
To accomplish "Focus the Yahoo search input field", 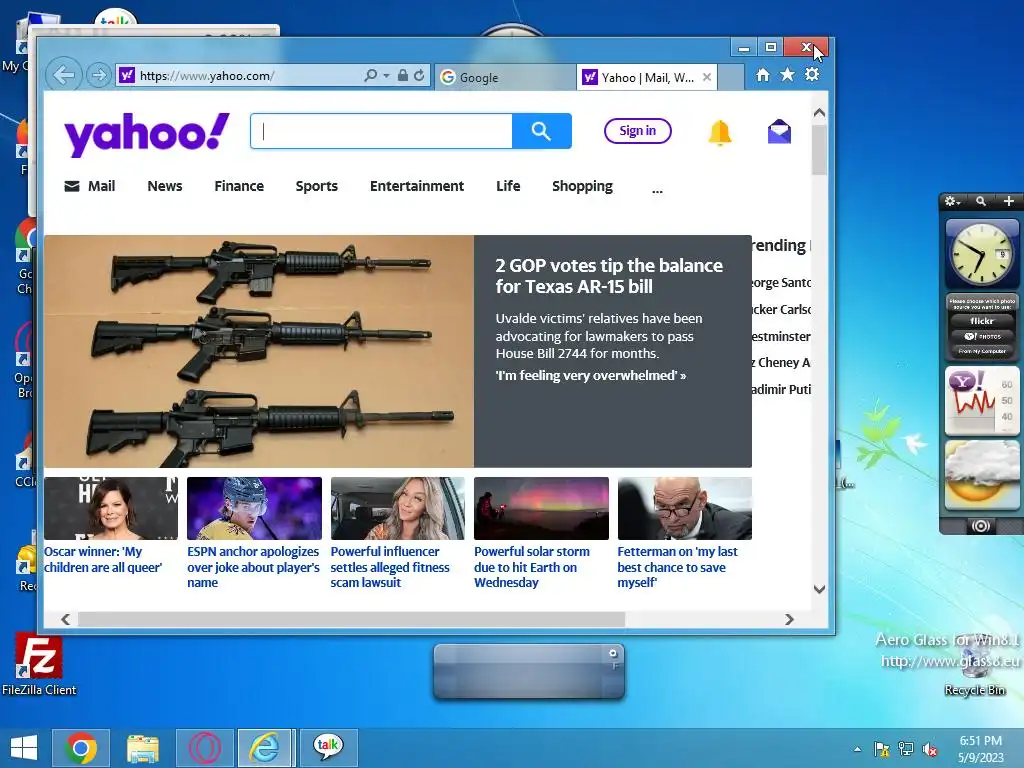I will point(381,131).
